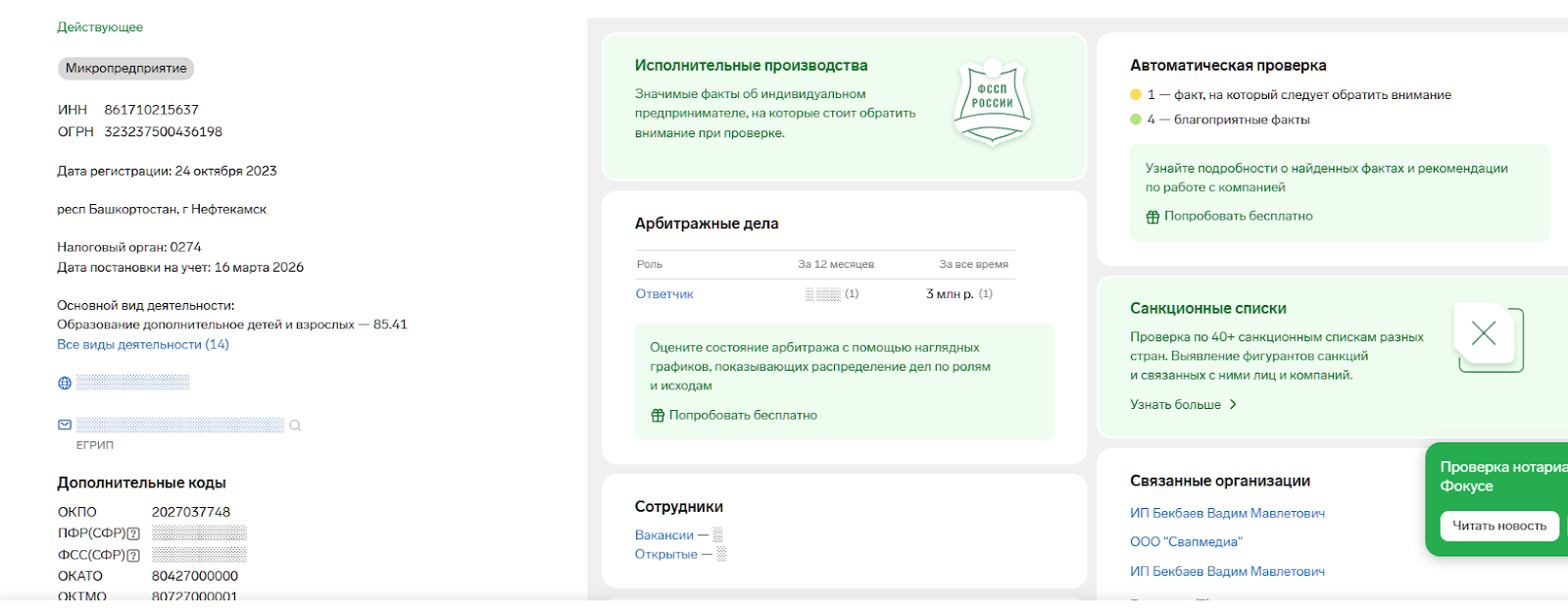Open the Ответчик role link
1568x611 pixels.
click(x=664, y=294)
